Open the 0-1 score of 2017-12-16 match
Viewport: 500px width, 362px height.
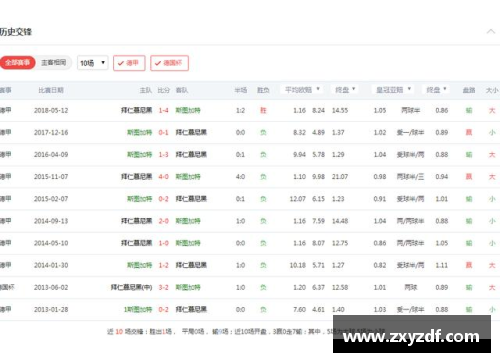click(163, 132)
